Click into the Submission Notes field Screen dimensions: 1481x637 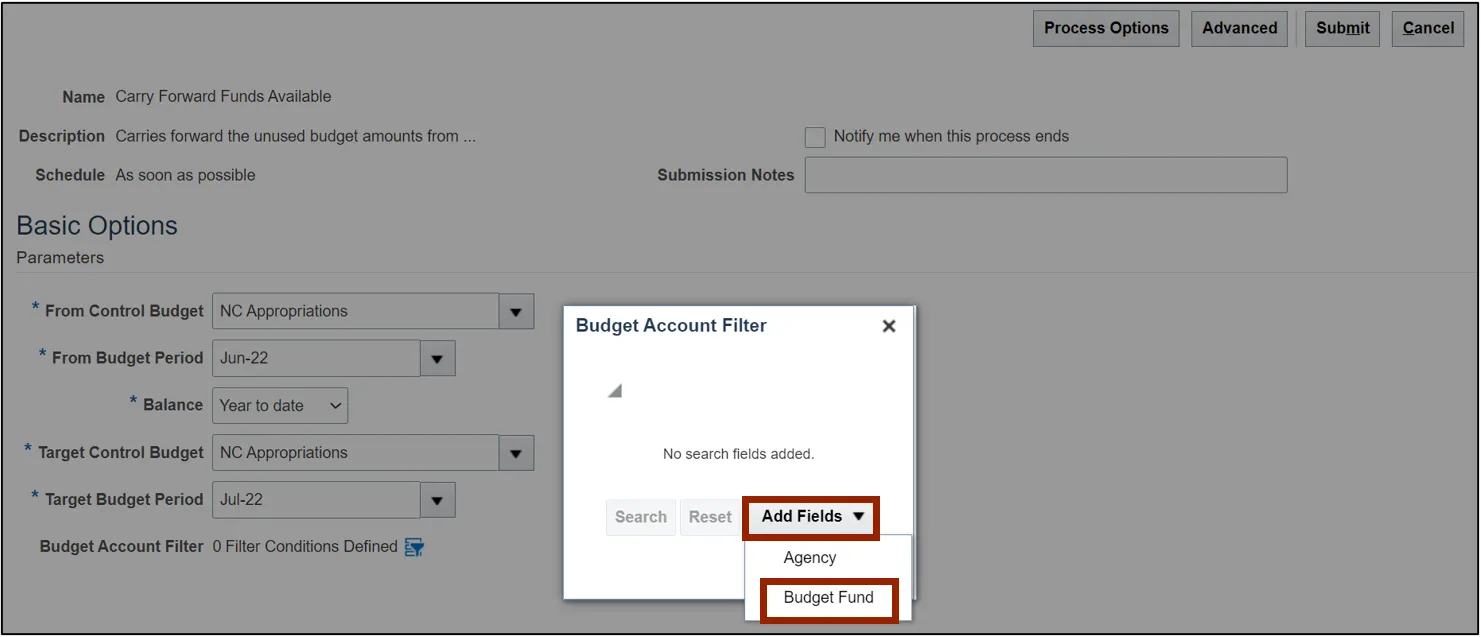tap(1045, 175)
